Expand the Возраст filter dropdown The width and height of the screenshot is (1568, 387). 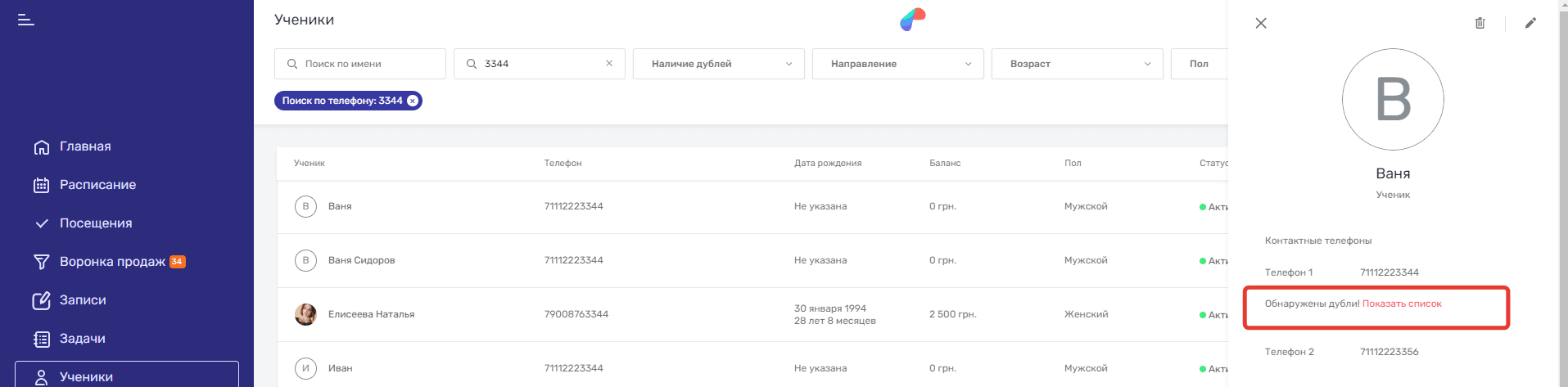pos(1077,64)
